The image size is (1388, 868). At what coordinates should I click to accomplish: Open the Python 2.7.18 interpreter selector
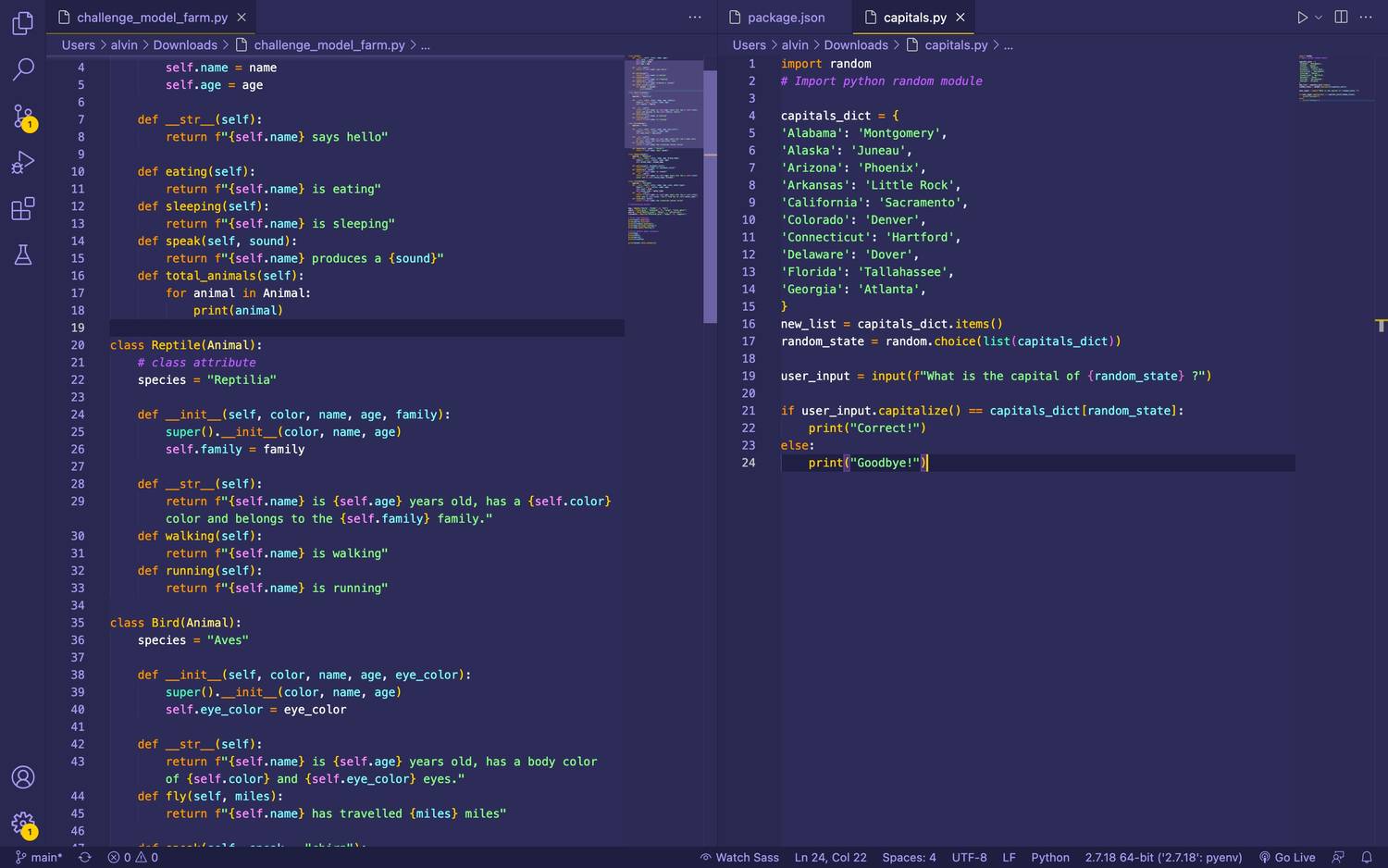pos(1163,857)
